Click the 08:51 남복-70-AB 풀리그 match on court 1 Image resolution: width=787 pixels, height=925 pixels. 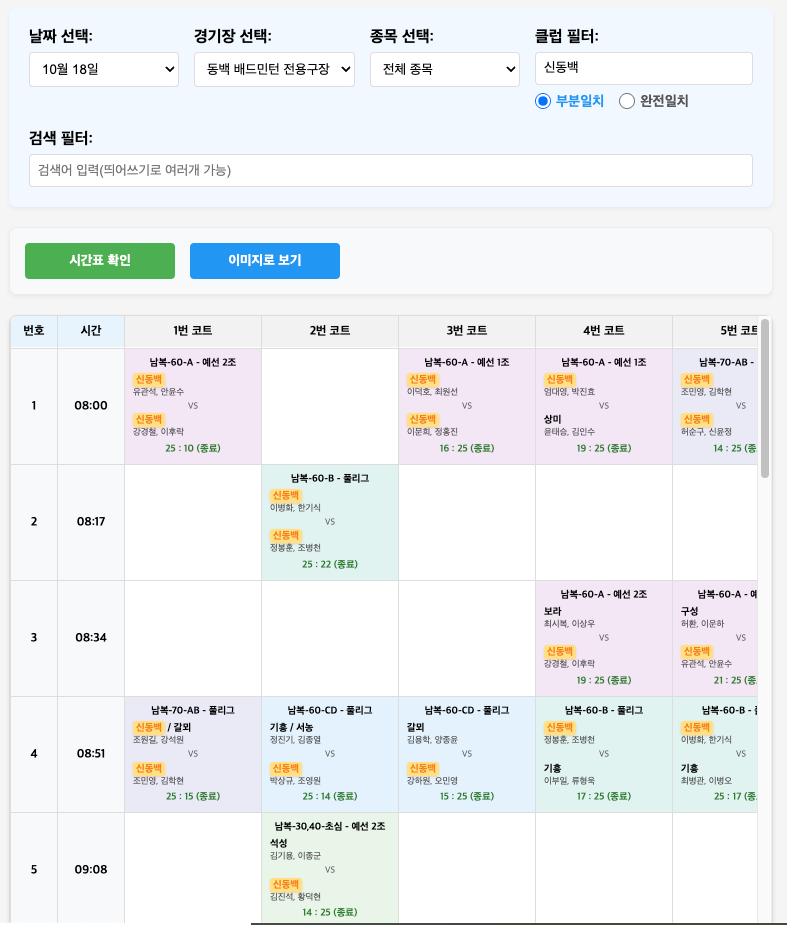192,754
